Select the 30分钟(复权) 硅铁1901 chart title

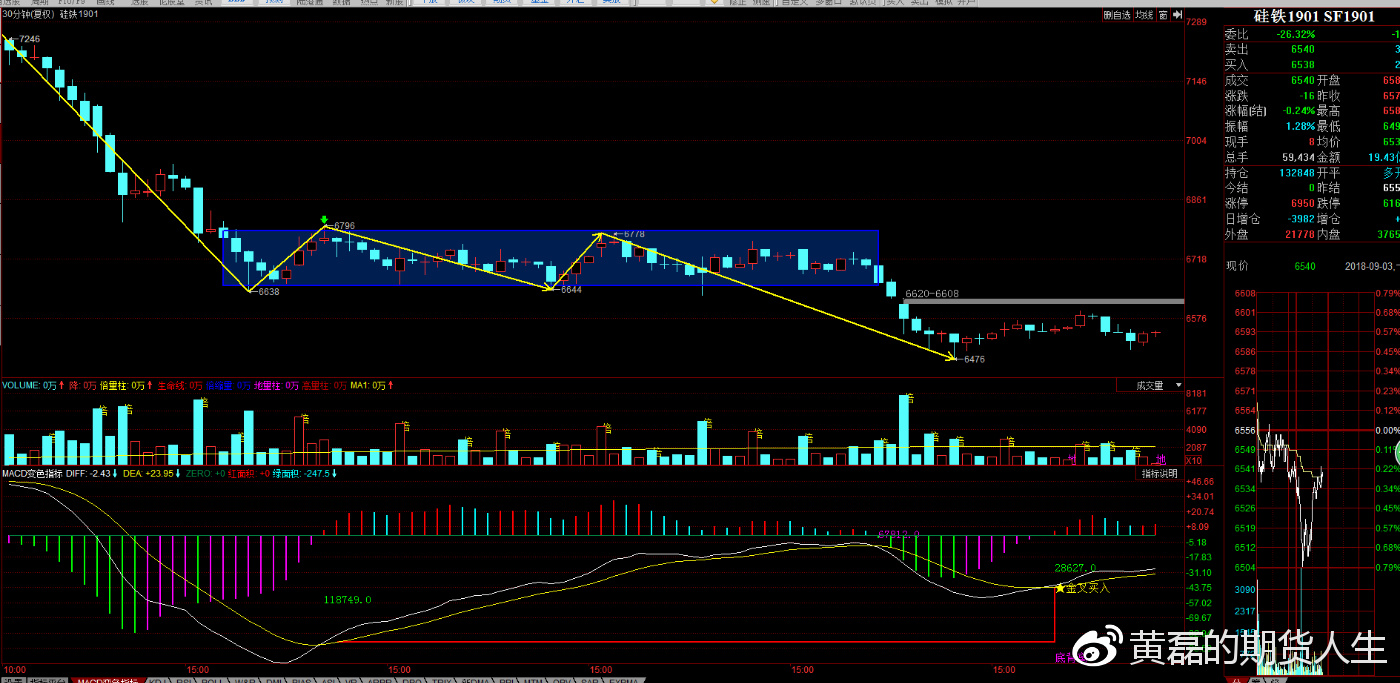pos(50,14)
